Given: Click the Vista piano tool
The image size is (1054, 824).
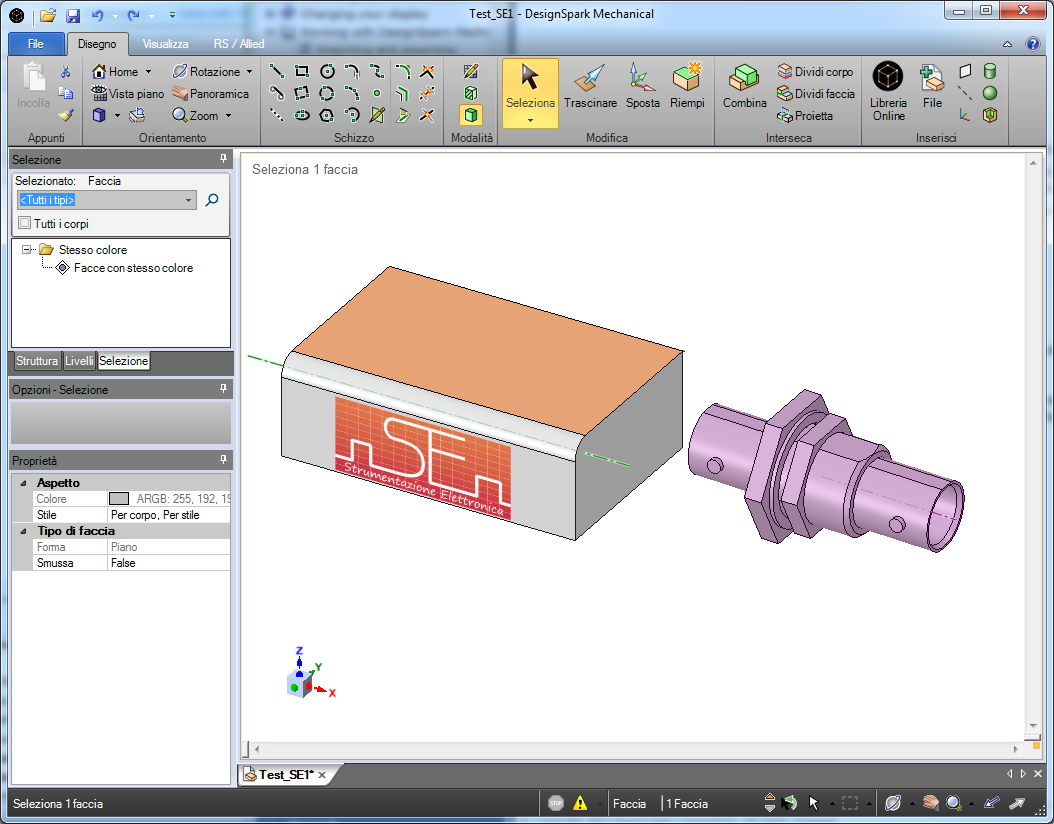Looking at the screenshot, I should (x=128, y=94).
